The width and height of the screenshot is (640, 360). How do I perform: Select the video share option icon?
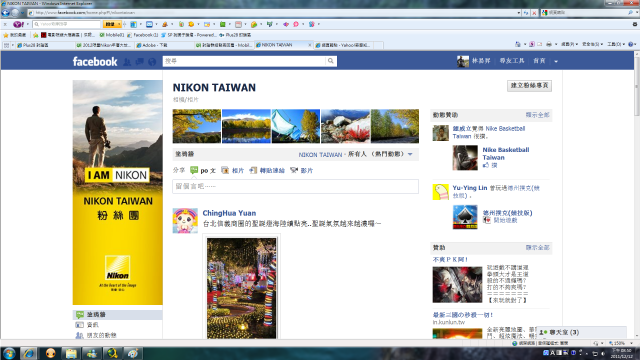tap(294, 170)
